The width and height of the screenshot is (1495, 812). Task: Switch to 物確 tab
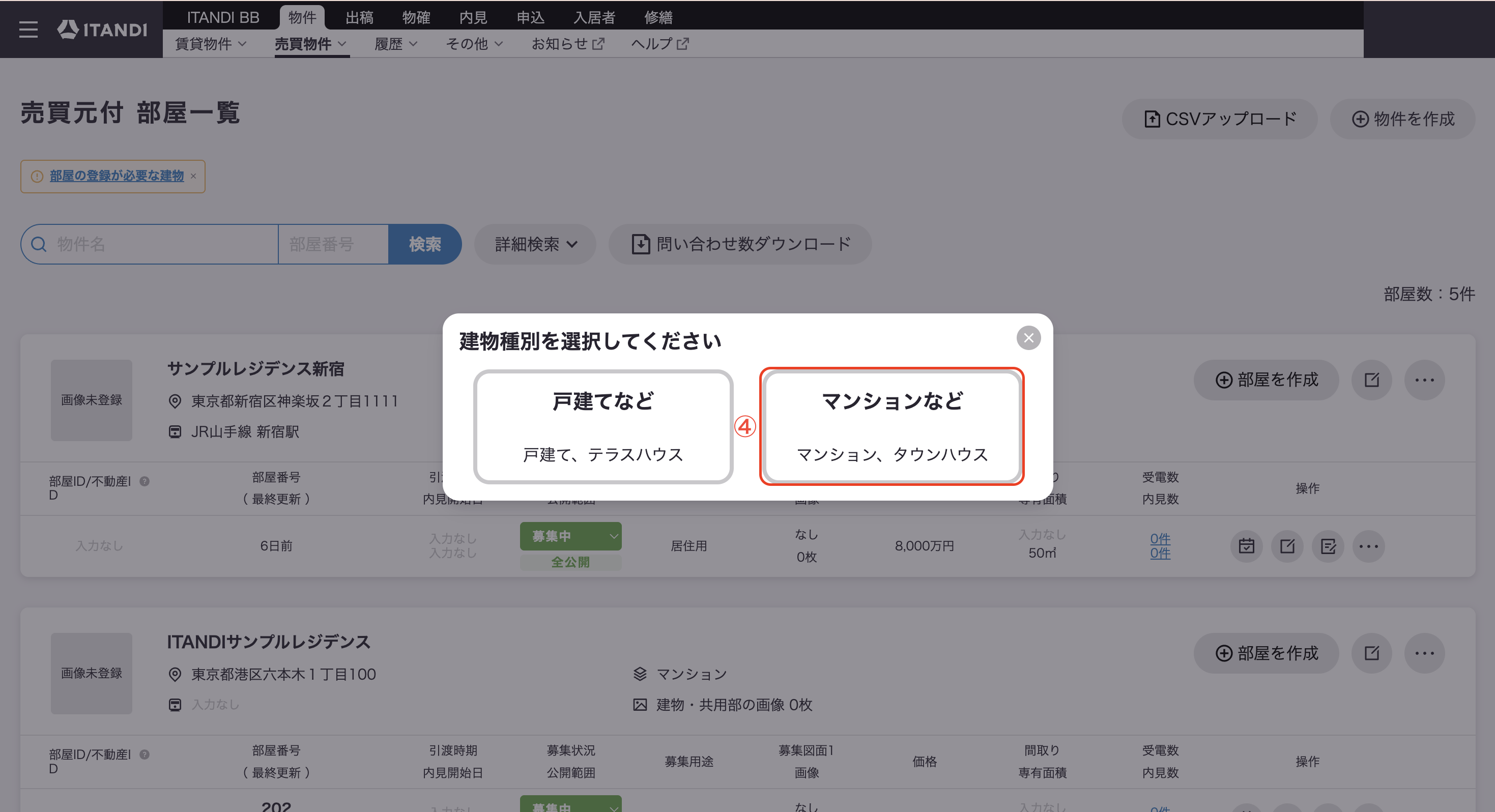tap(416, 17)
